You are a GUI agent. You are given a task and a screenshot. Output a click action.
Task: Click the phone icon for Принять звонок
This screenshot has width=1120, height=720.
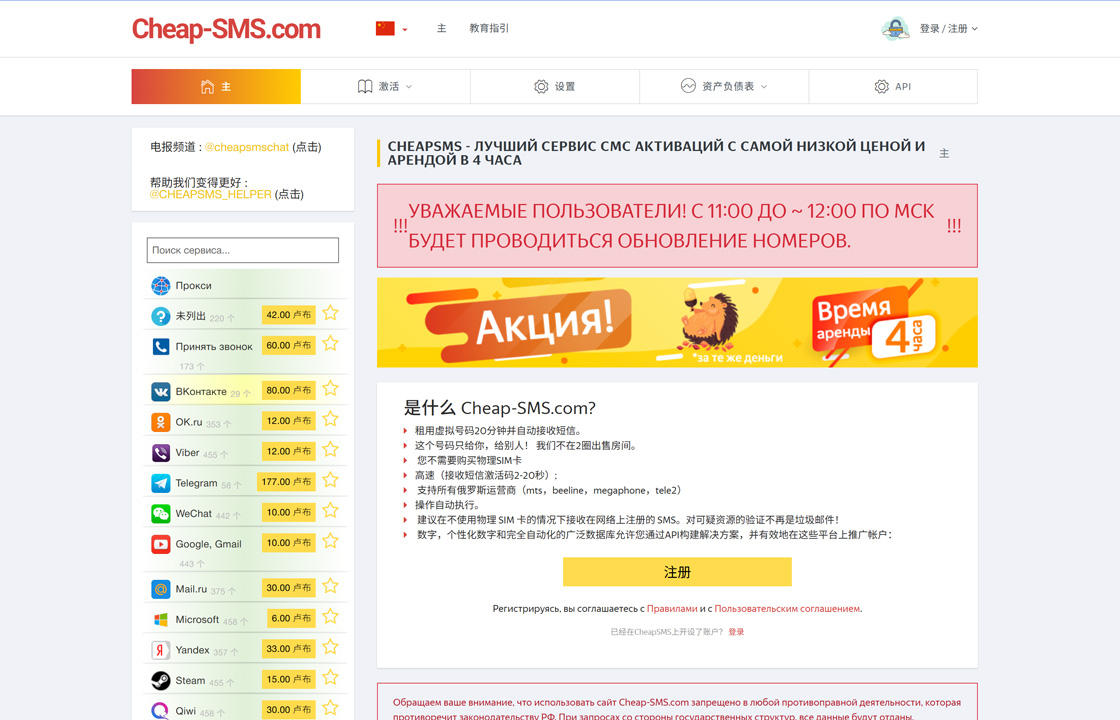[x=161, y=346]
